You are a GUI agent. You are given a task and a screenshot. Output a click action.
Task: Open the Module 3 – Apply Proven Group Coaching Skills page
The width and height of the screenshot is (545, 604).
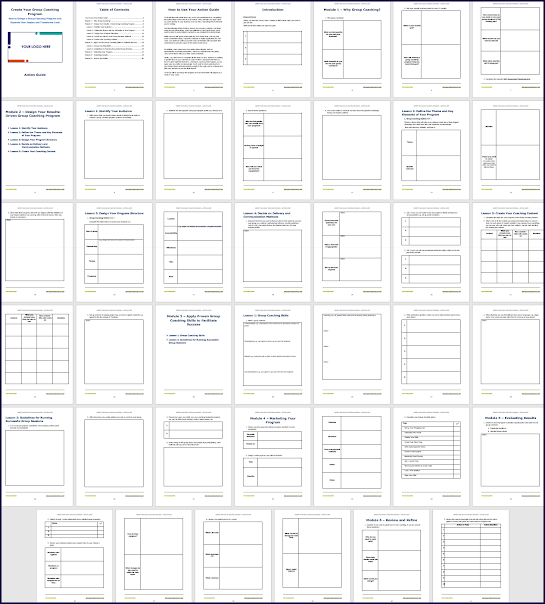coord(193,354)
